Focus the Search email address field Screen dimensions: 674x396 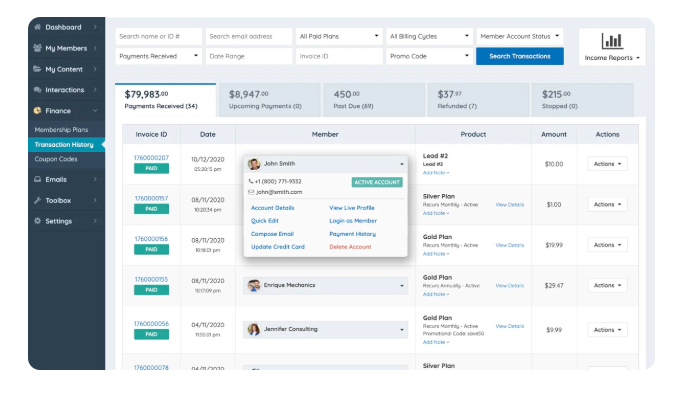249,37
